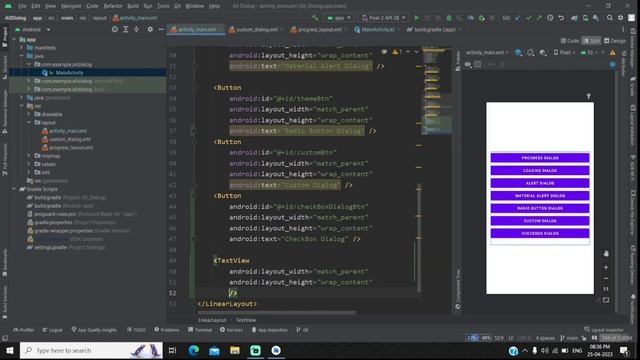Hide the Project panel with minus icon
Viewport: 640px width, 360px height.
tap(161, 29)
